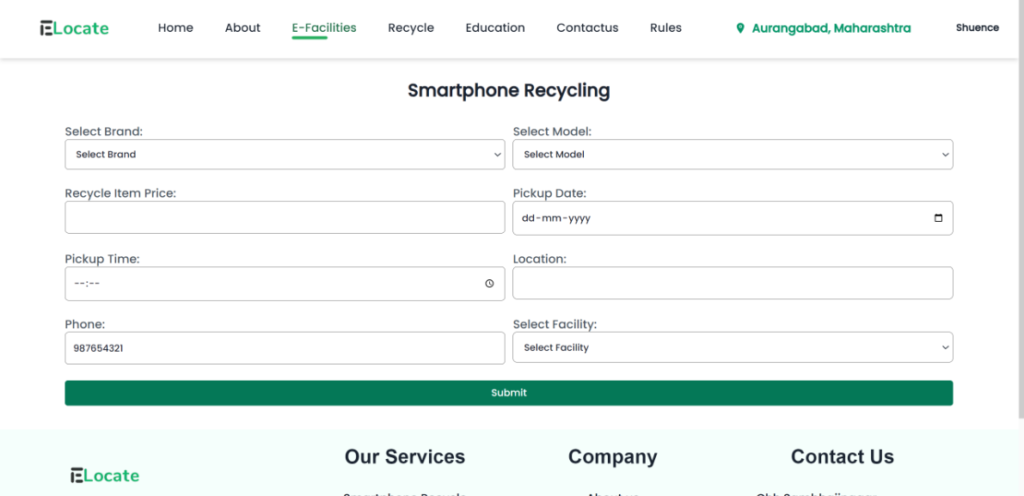Viewport: 1024px width, 496px height.
Task: Select the E-Facilities nav item
Action: click(324, 28)
